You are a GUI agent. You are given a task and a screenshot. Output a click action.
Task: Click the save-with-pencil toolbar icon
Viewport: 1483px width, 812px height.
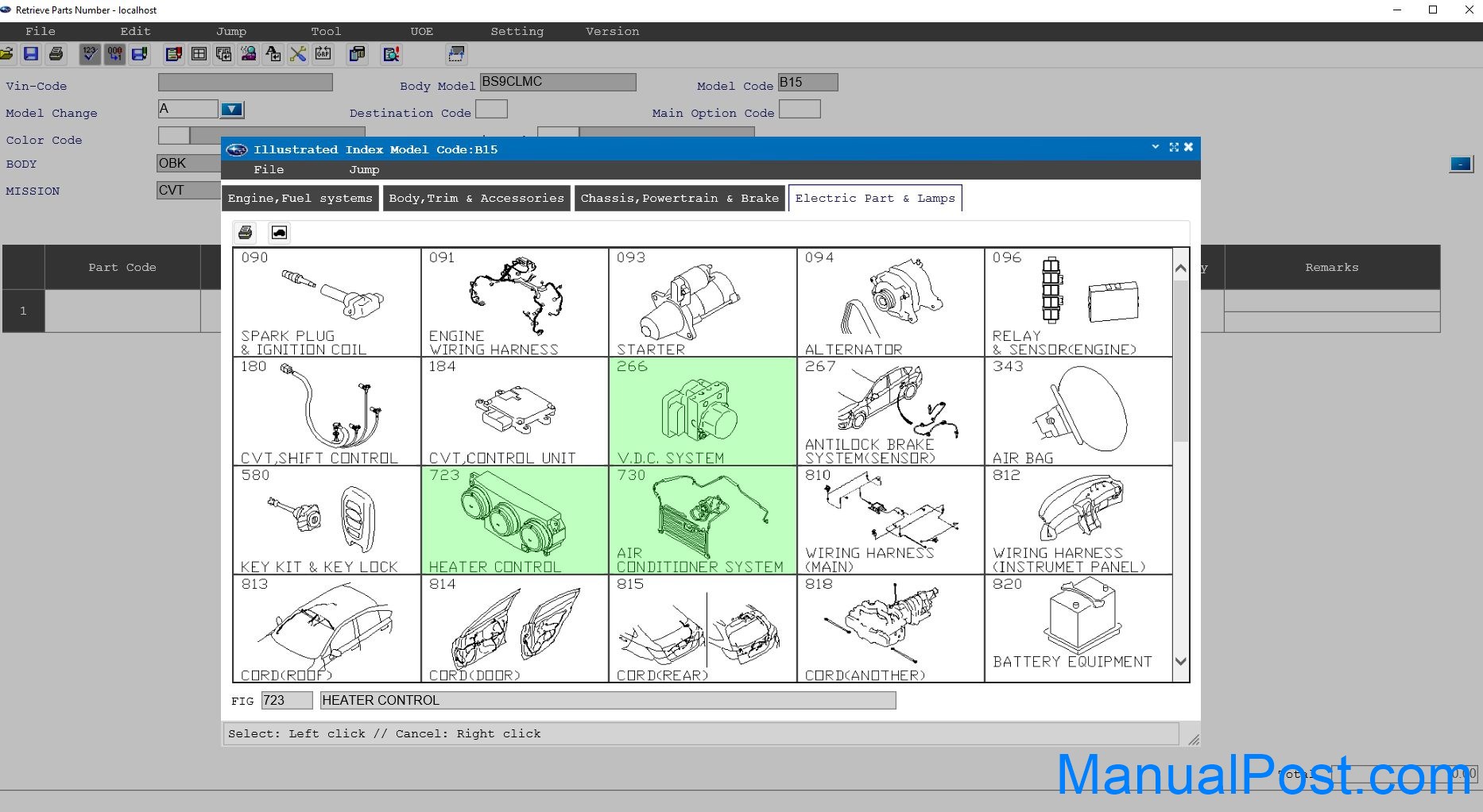click(x=140, y=54)
